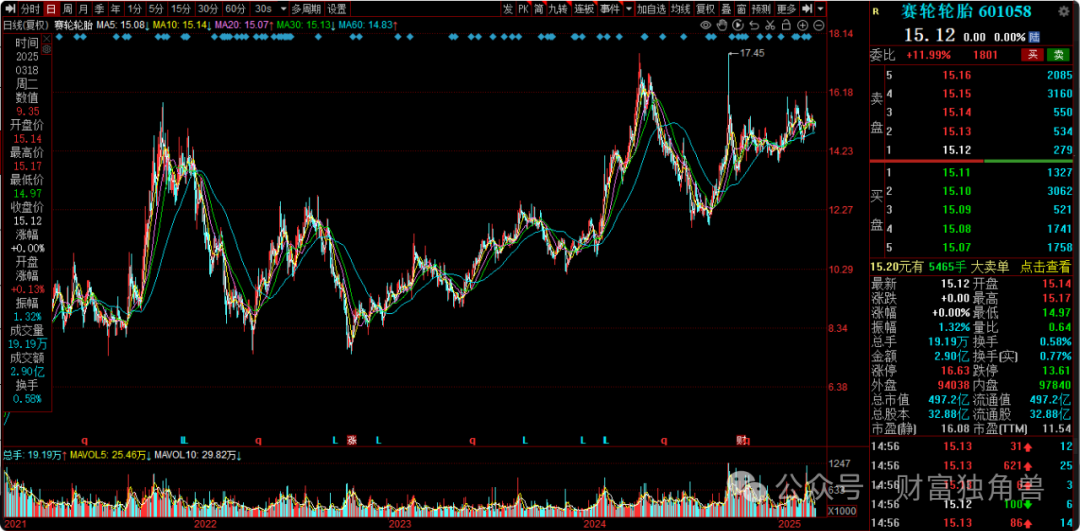This screenshot has height=531, width=1080.
Task: Click the undo arrow icon above the chart
Action: click(754, 25)
